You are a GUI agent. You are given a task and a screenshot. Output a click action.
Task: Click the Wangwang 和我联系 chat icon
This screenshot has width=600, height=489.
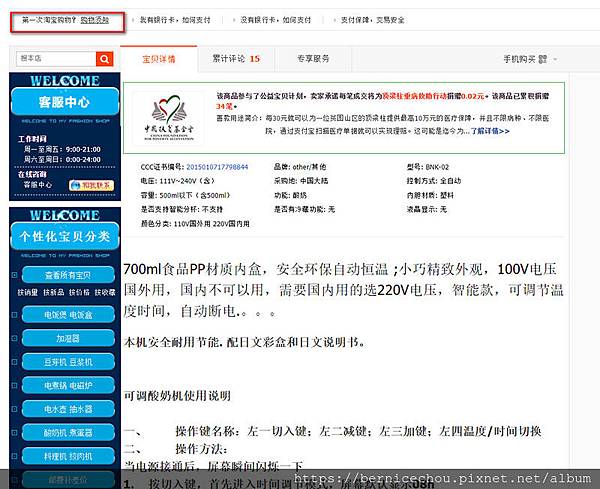[91, 185]
